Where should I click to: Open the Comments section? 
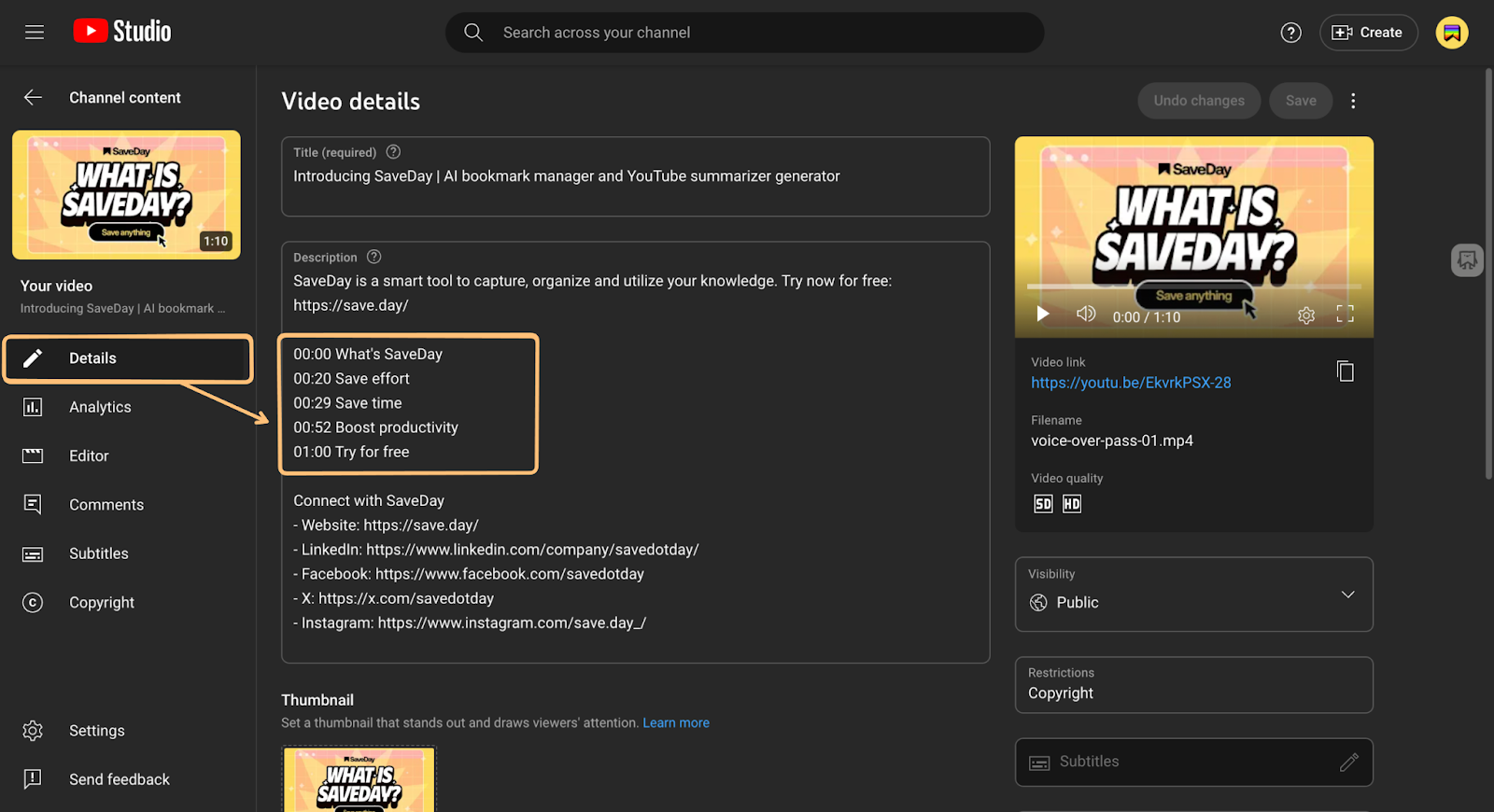(x=106, y=505)
